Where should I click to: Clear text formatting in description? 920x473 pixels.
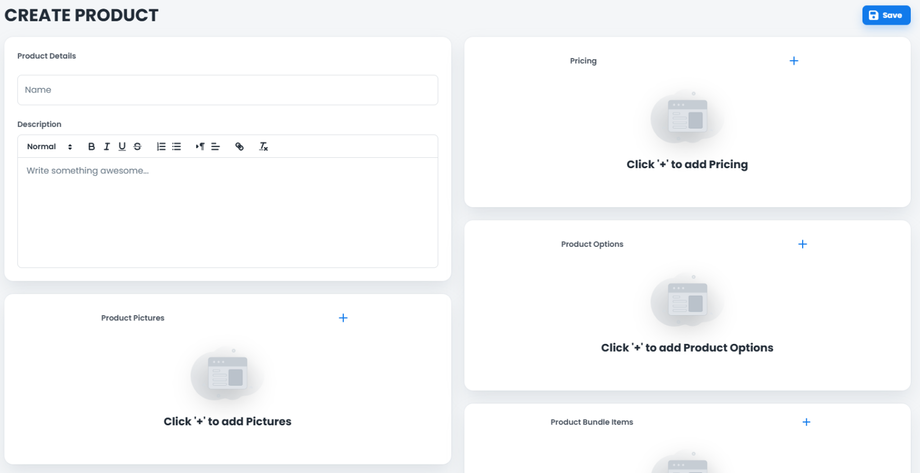263,147
